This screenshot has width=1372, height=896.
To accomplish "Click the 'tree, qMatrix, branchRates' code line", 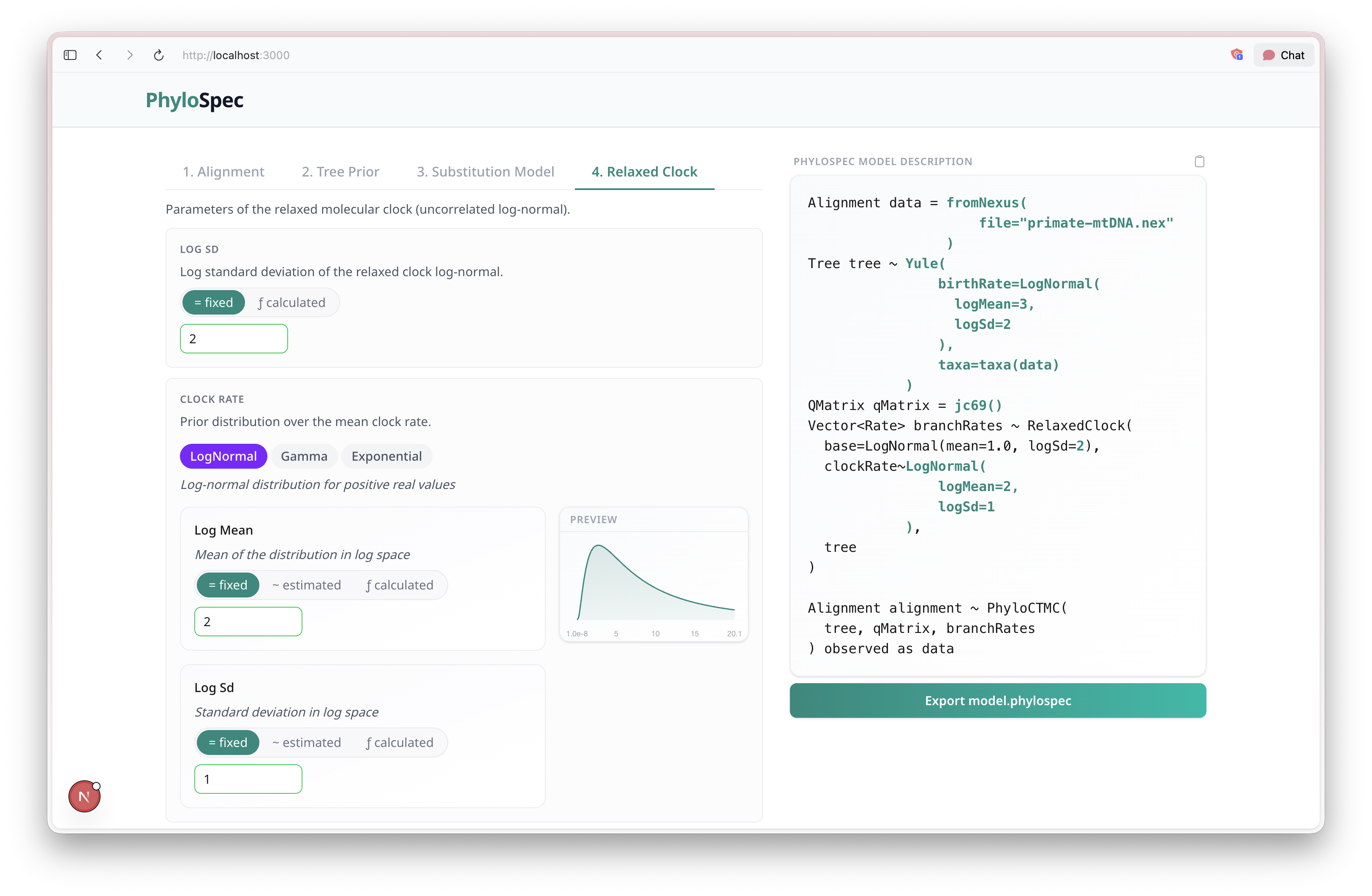I will [x=929, y=628].
